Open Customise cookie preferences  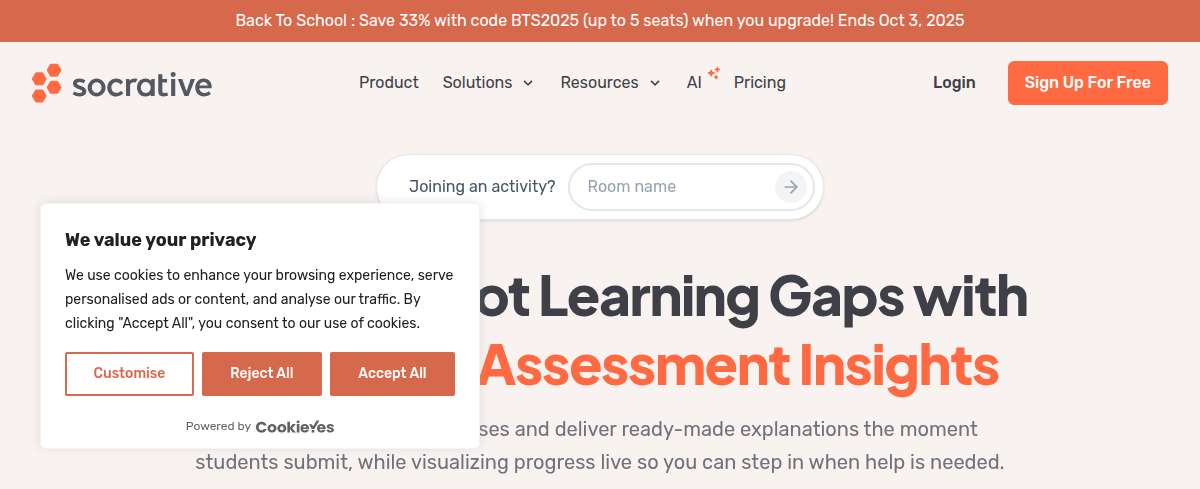coord(129,374)
